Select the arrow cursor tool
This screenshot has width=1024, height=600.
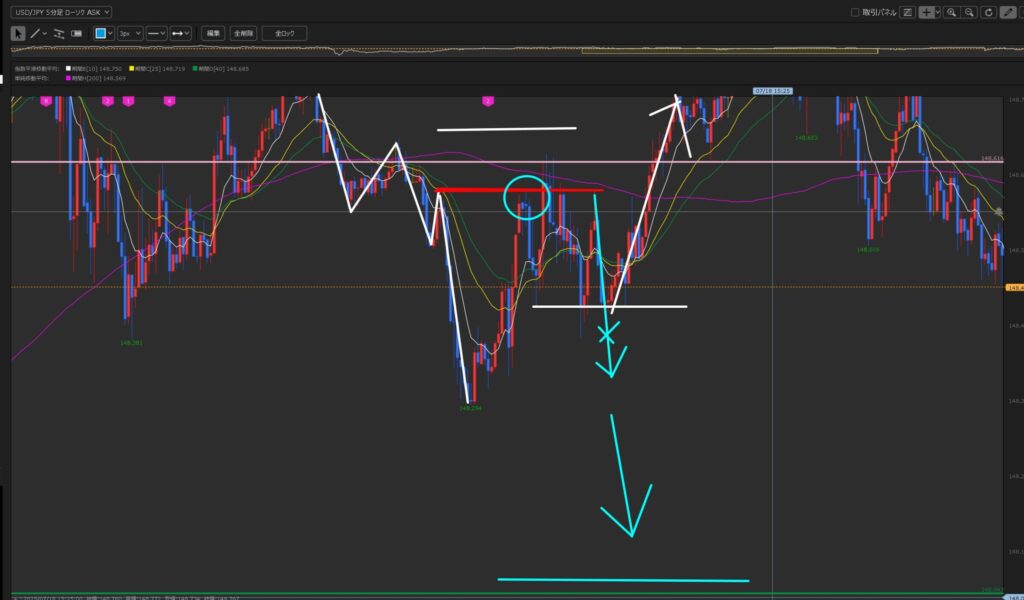pyautogui.click(x=18, y=33)
